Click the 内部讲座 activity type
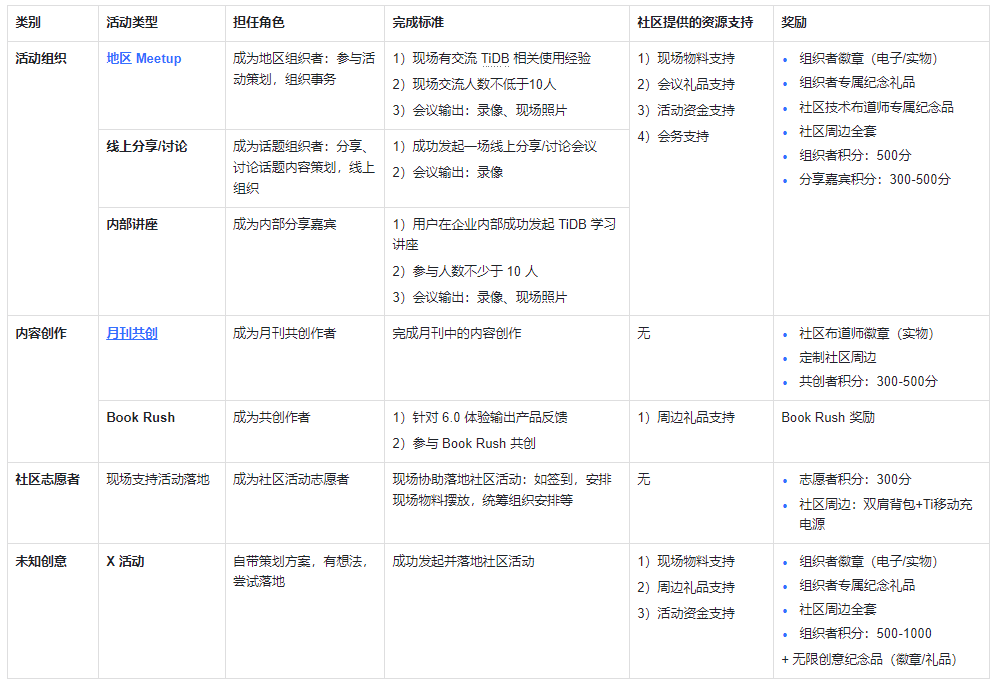The height and width of the screenshot is (686, 999). (132, 224)
